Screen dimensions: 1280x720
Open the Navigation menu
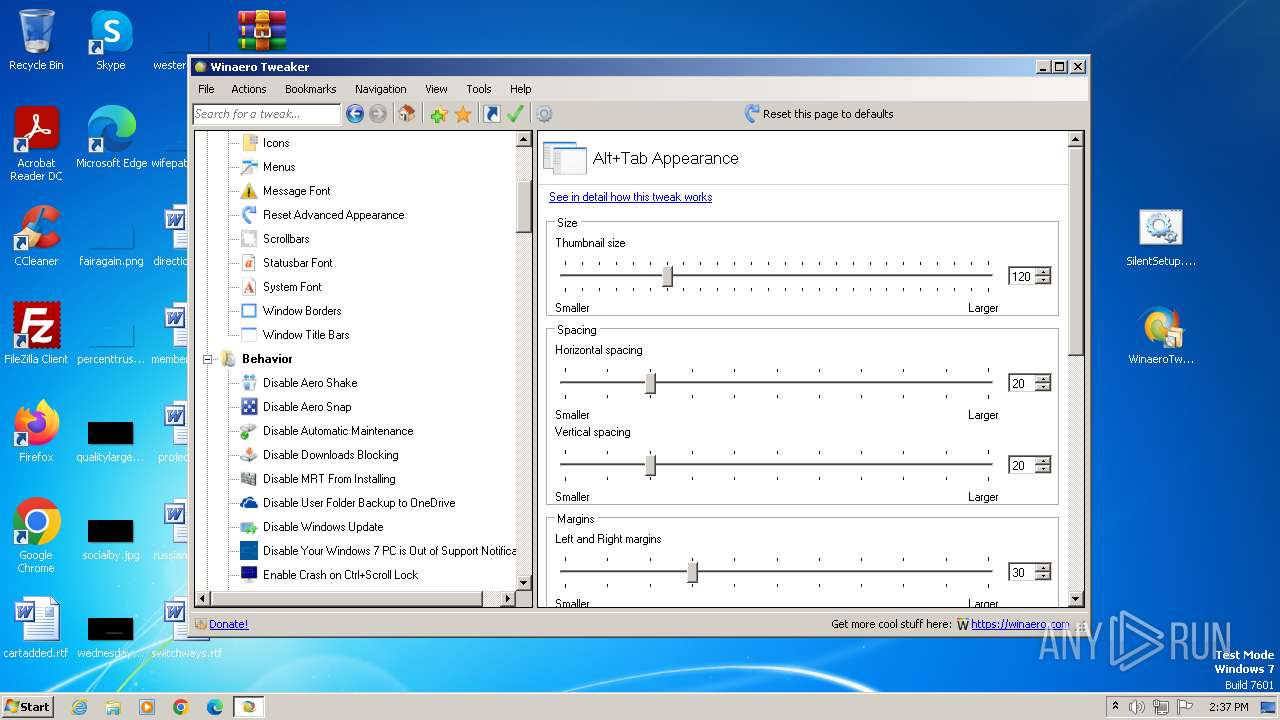coord(381,89)
